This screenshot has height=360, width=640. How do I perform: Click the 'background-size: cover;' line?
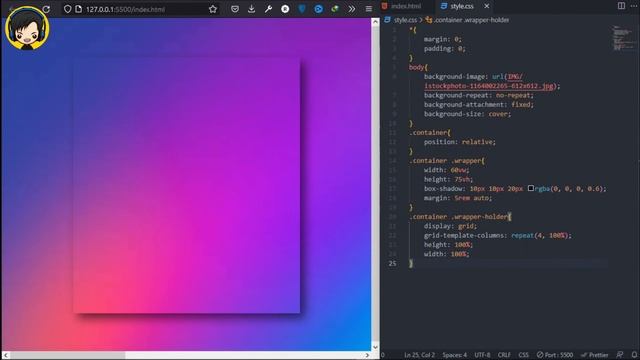point(467,114)
